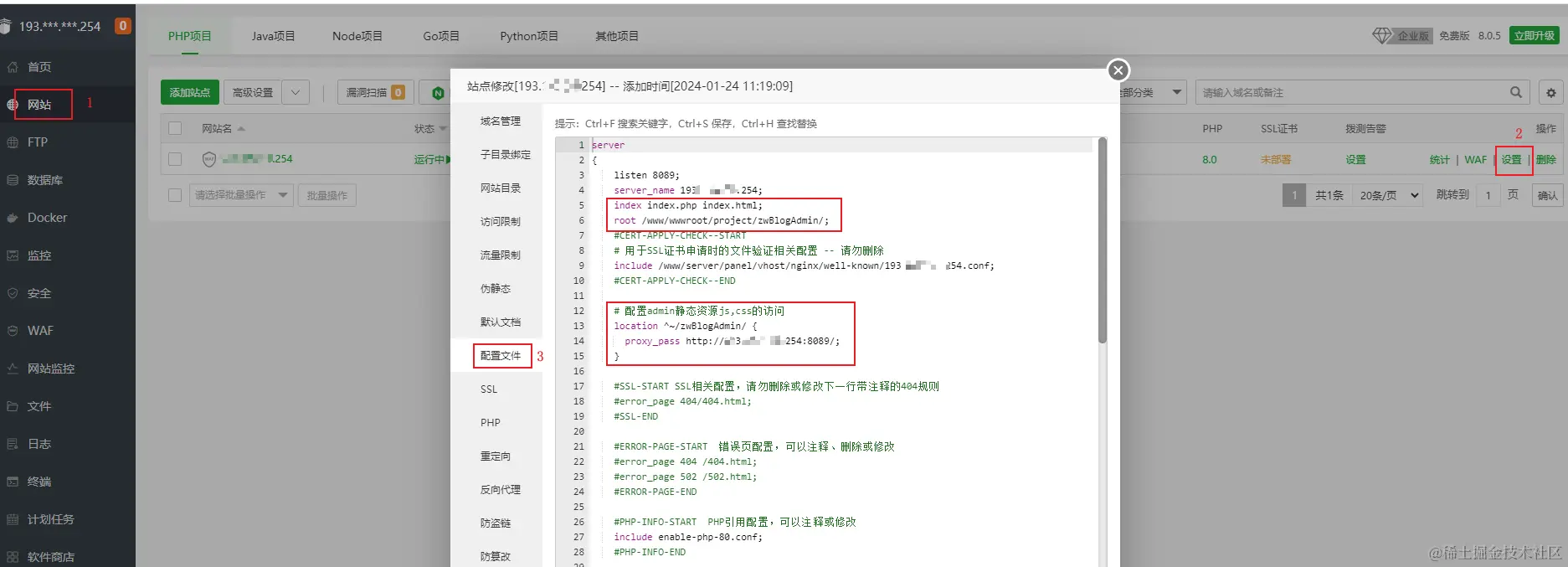Tick the checkbox next to batch operations dropdown
The width and height of the screenshot is (1568, 567).
[175, 195]
